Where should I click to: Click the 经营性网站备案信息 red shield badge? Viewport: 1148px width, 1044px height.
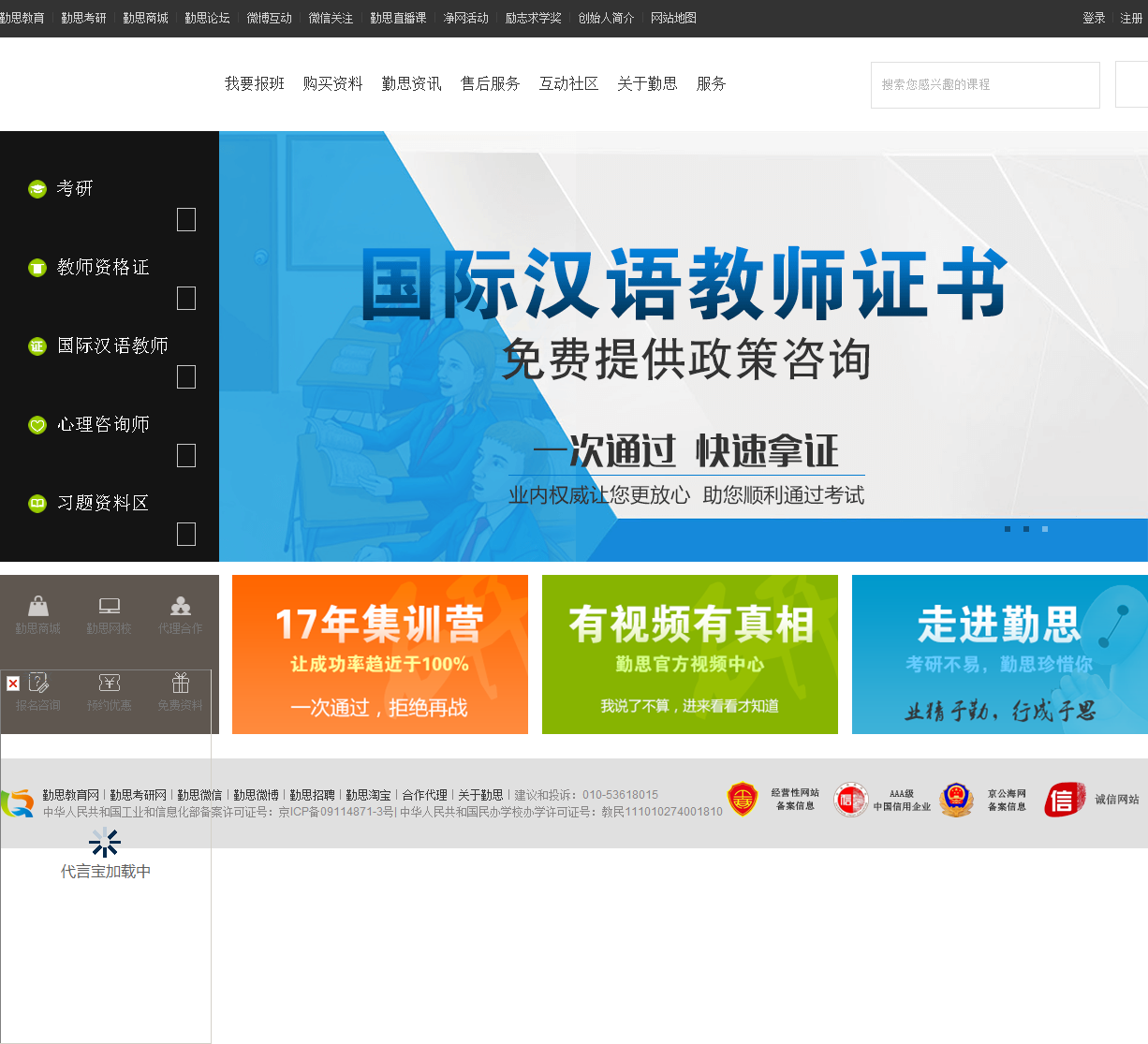(x=743, y=800)
